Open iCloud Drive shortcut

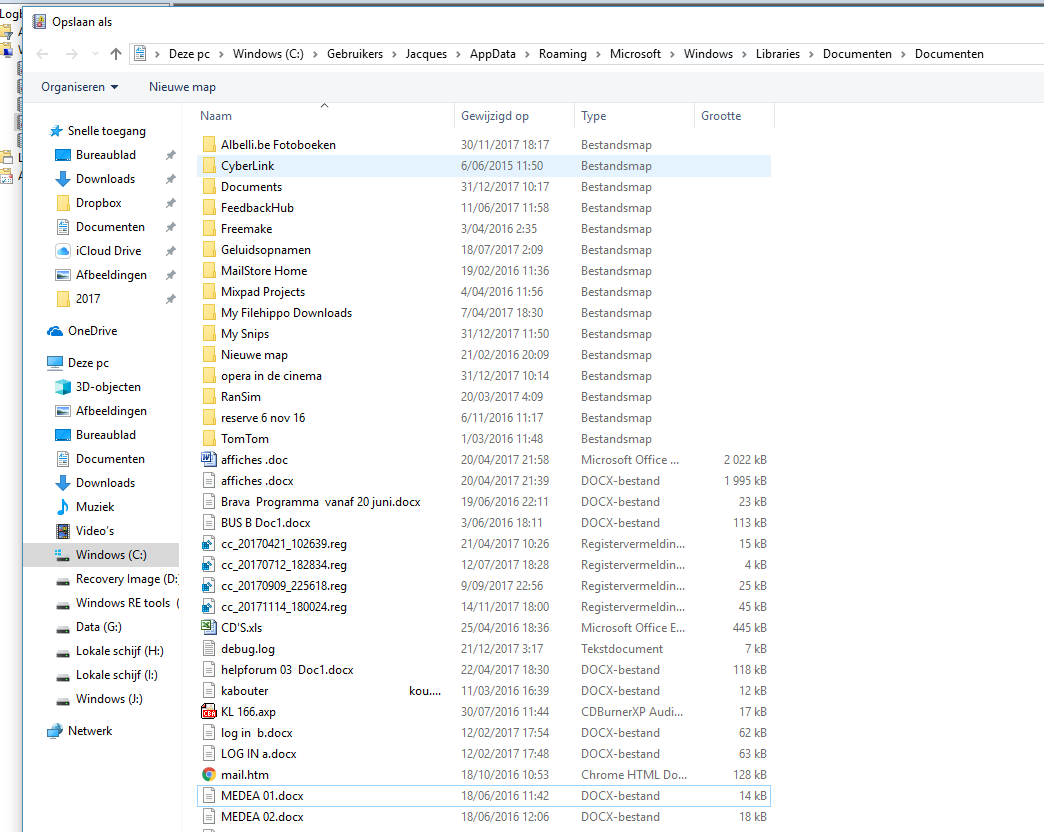(99, 251)
